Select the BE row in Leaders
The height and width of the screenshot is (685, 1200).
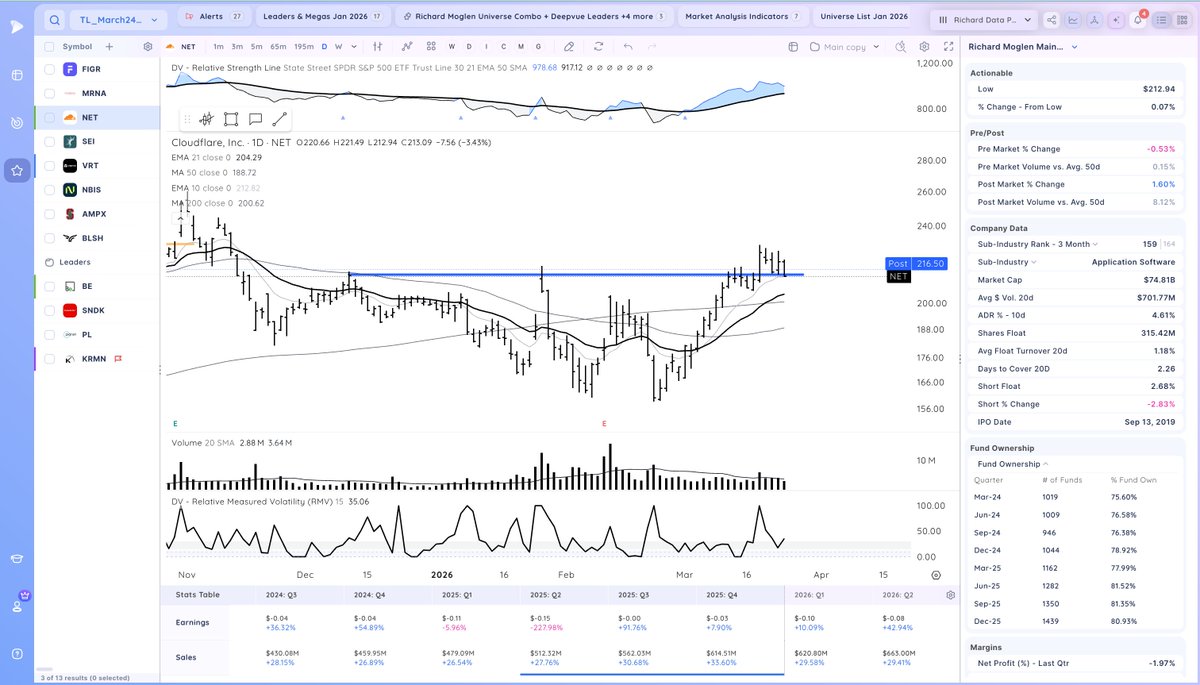pyautogui.click(x=98, y=286)
